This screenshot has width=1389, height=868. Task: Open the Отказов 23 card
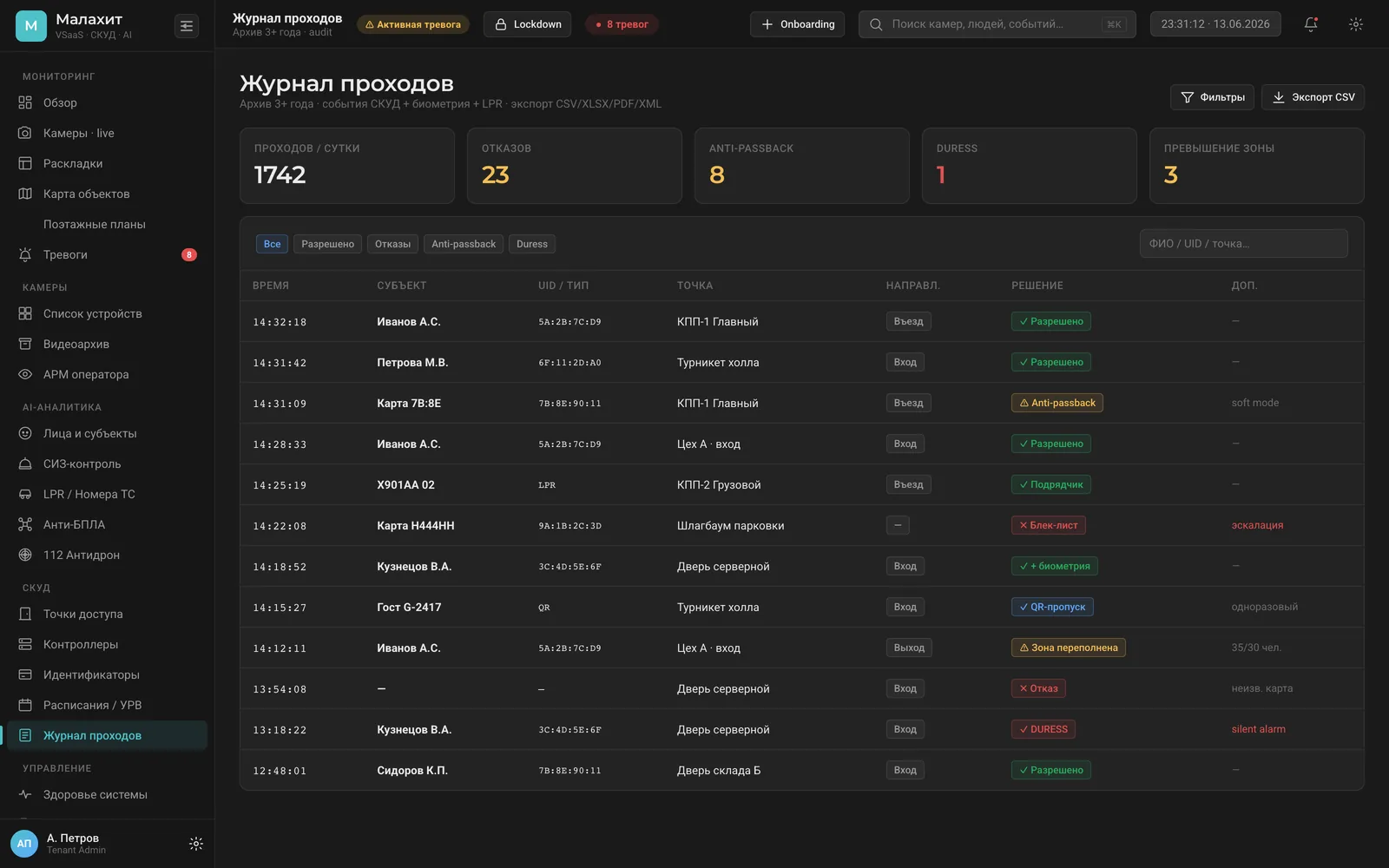pos(575,166)
